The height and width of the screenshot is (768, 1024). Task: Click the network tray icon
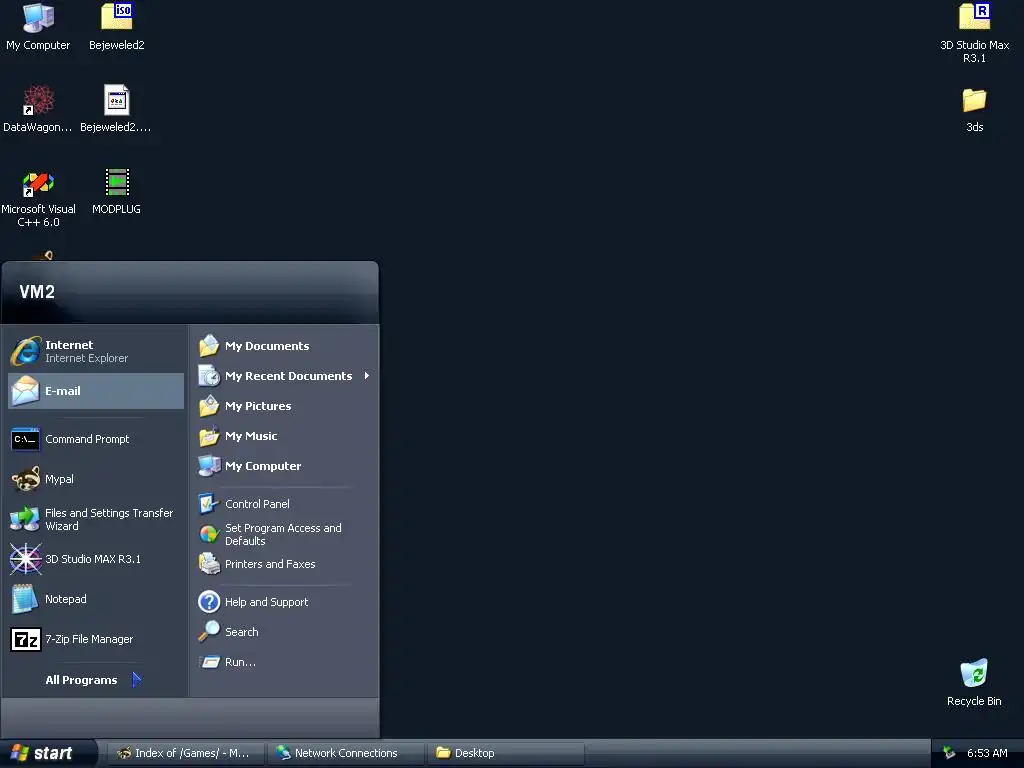click(950, 753)
